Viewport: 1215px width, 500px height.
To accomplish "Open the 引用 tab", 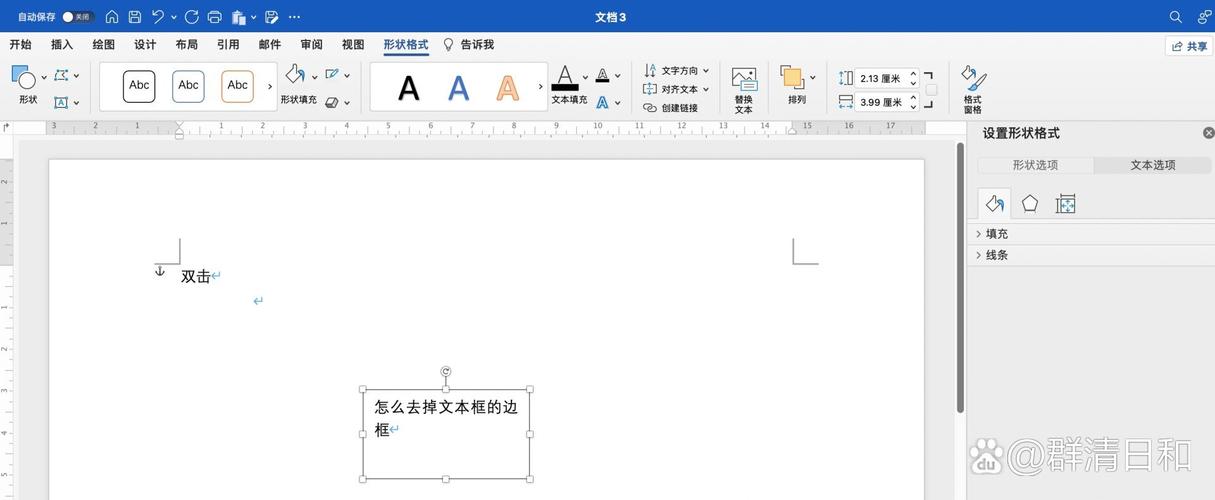I will tap(228, 45).
